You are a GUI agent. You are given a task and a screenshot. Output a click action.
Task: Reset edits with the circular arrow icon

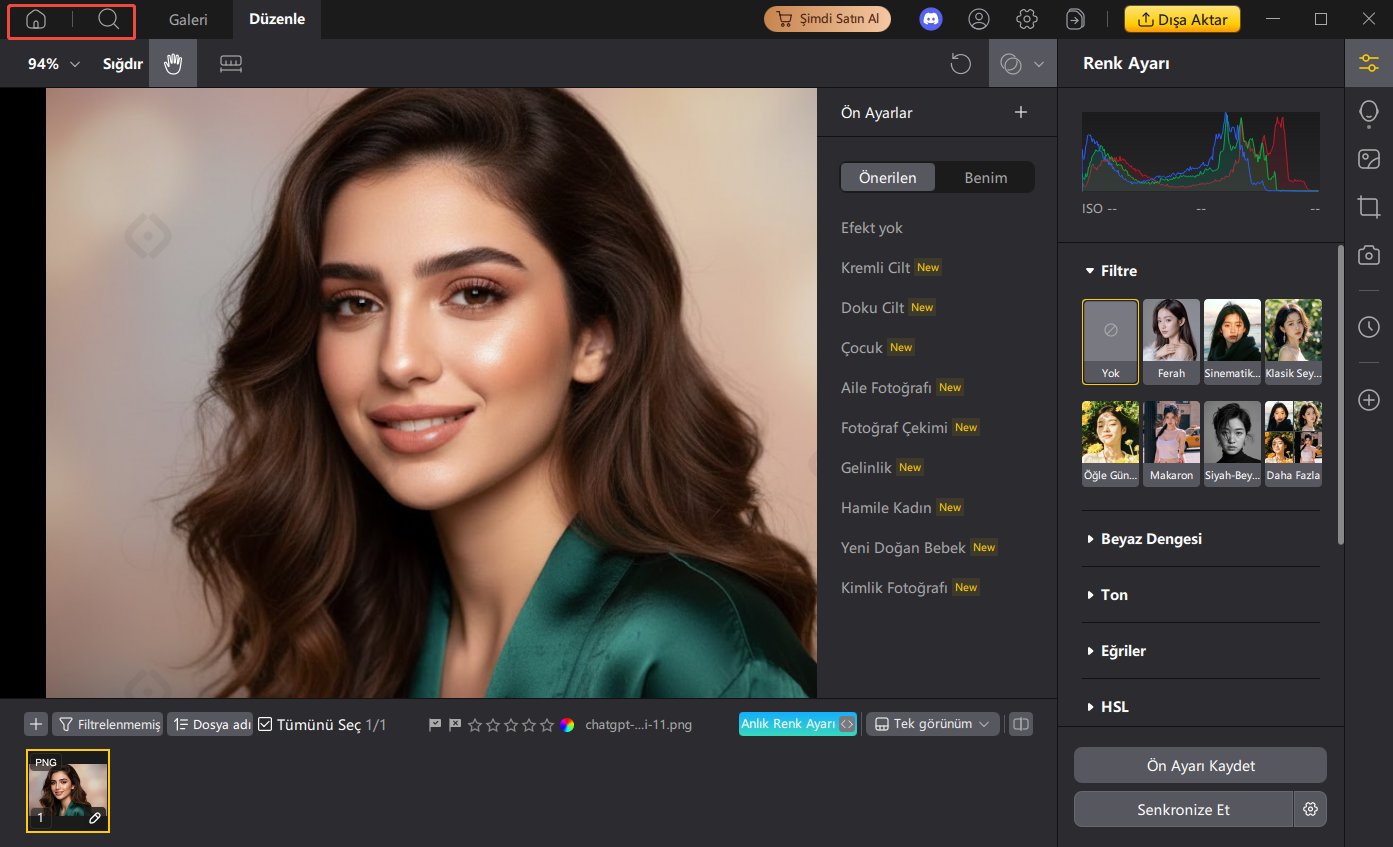click(x=960, y=63)
